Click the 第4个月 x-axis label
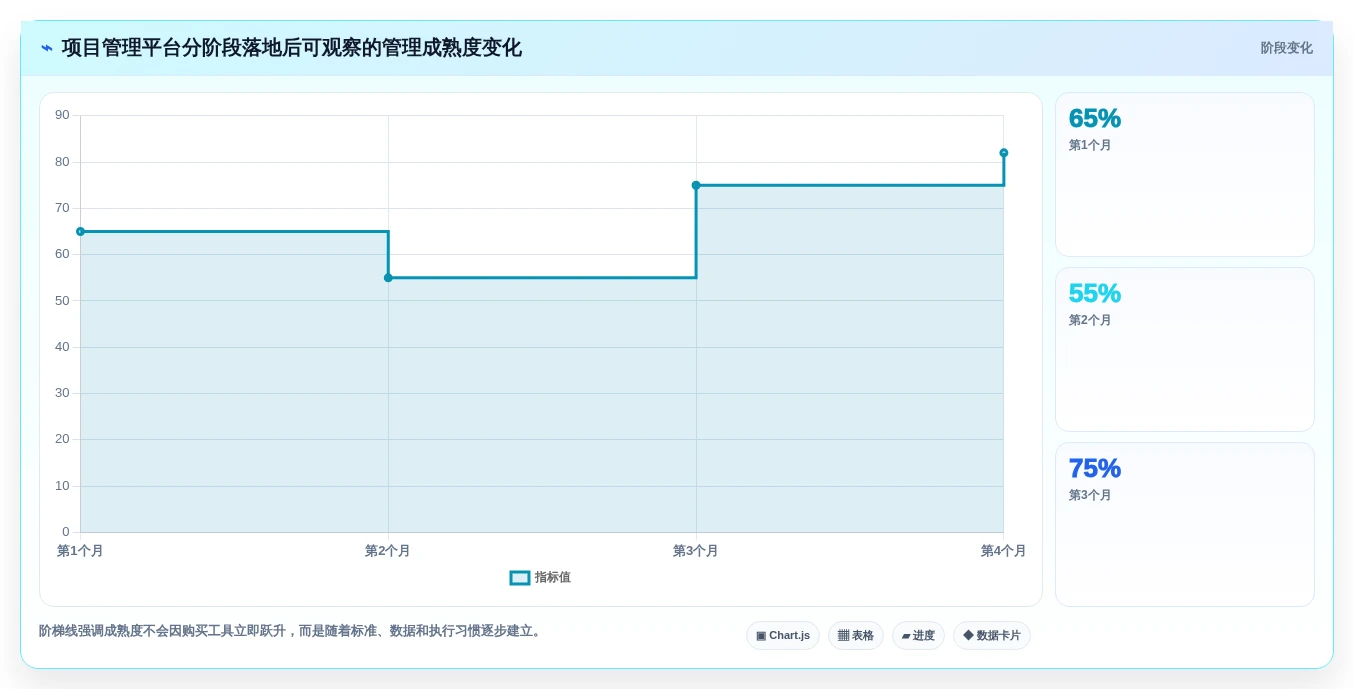 1004,551
